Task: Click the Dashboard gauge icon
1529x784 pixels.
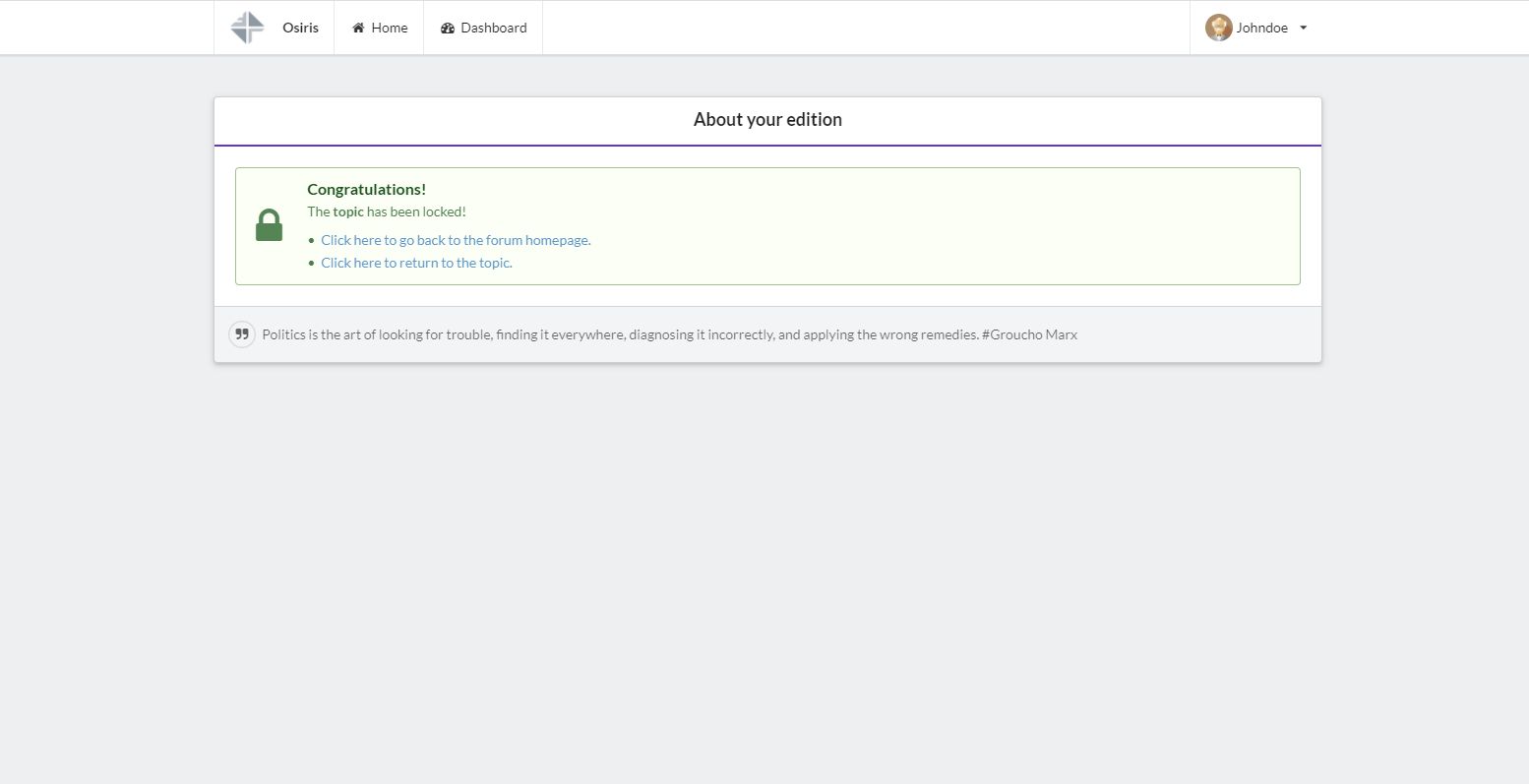Action: (448, 28)
